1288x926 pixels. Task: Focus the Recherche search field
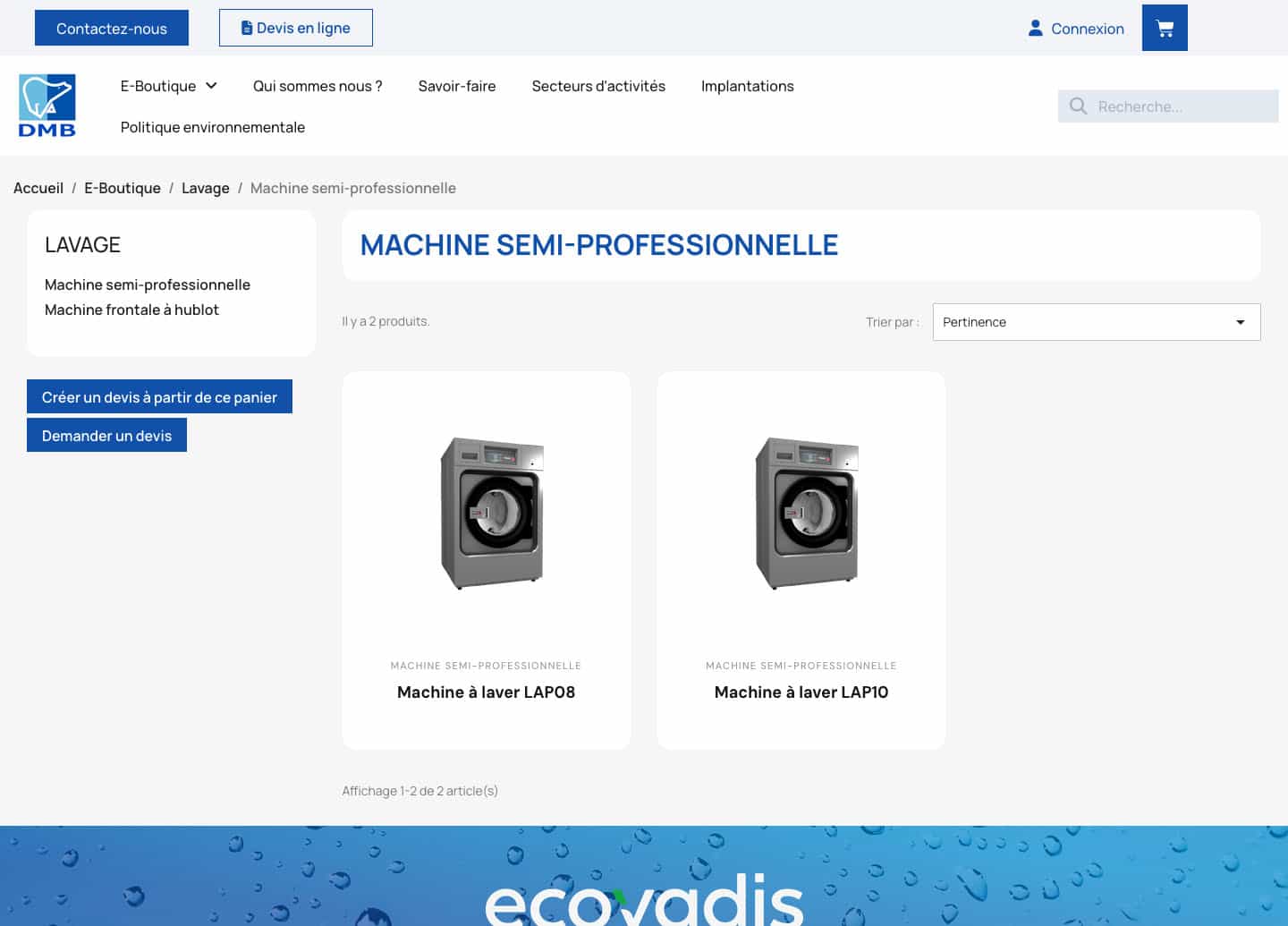[1168, 106]
